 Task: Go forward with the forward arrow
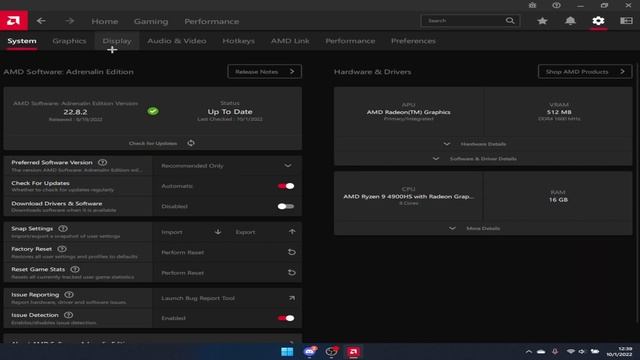point(70,21)
